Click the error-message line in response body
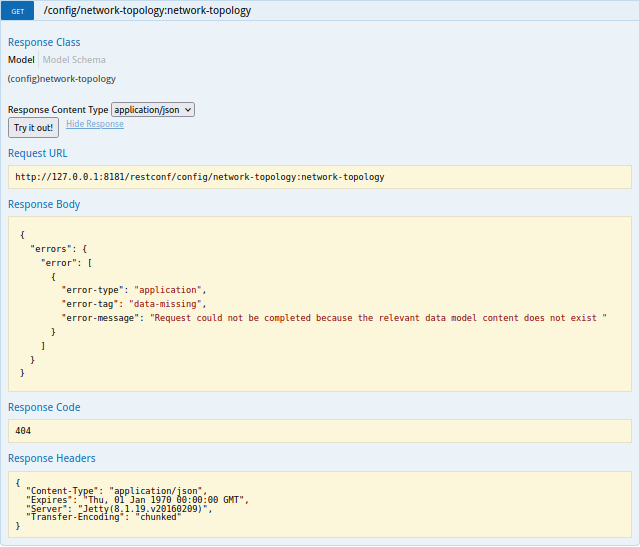Screen dimensions: 640x547 334,317
